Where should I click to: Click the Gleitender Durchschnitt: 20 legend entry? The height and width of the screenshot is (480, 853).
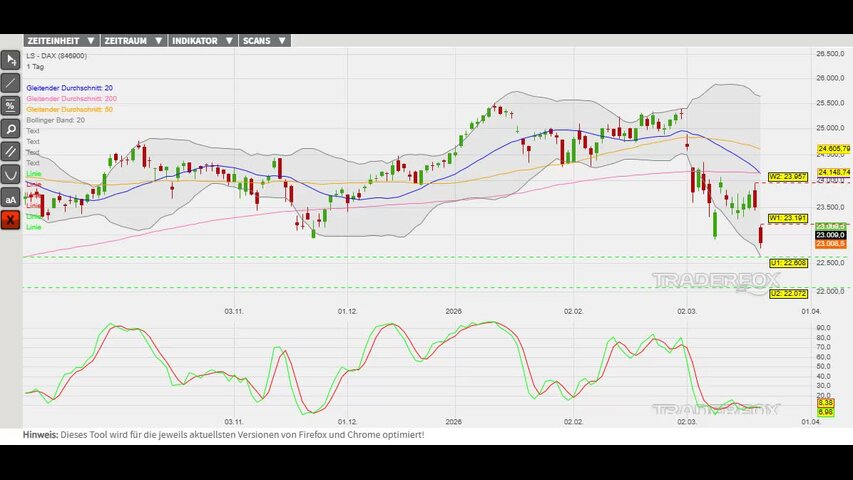click(69, 88)
